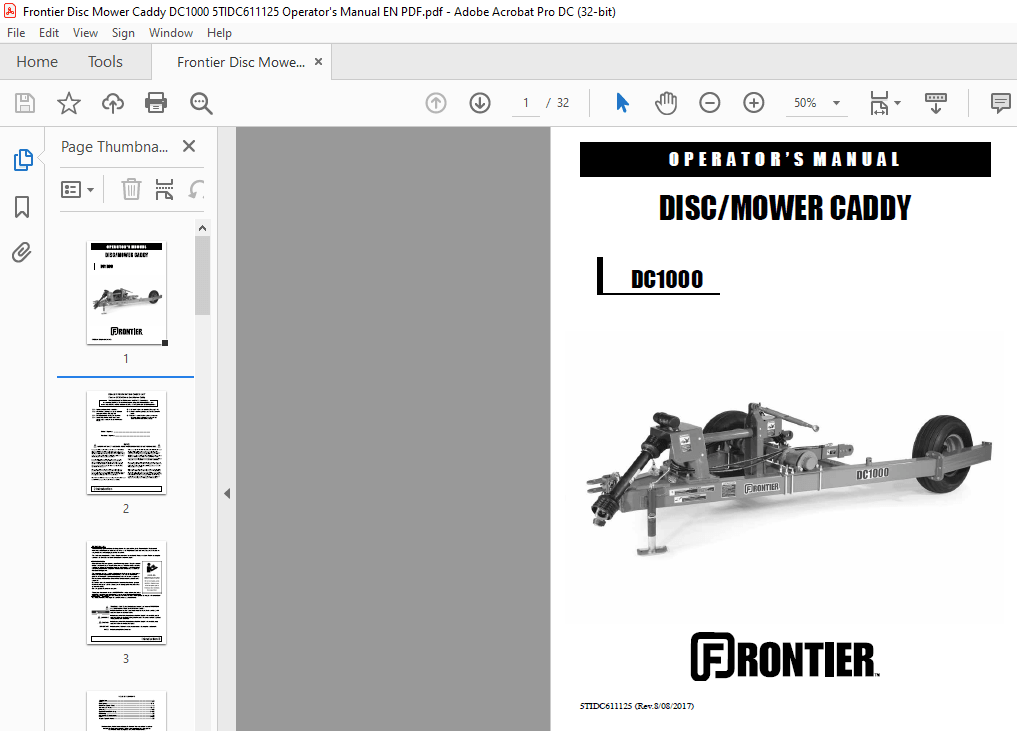Open the comments pane

point(1000,103)
